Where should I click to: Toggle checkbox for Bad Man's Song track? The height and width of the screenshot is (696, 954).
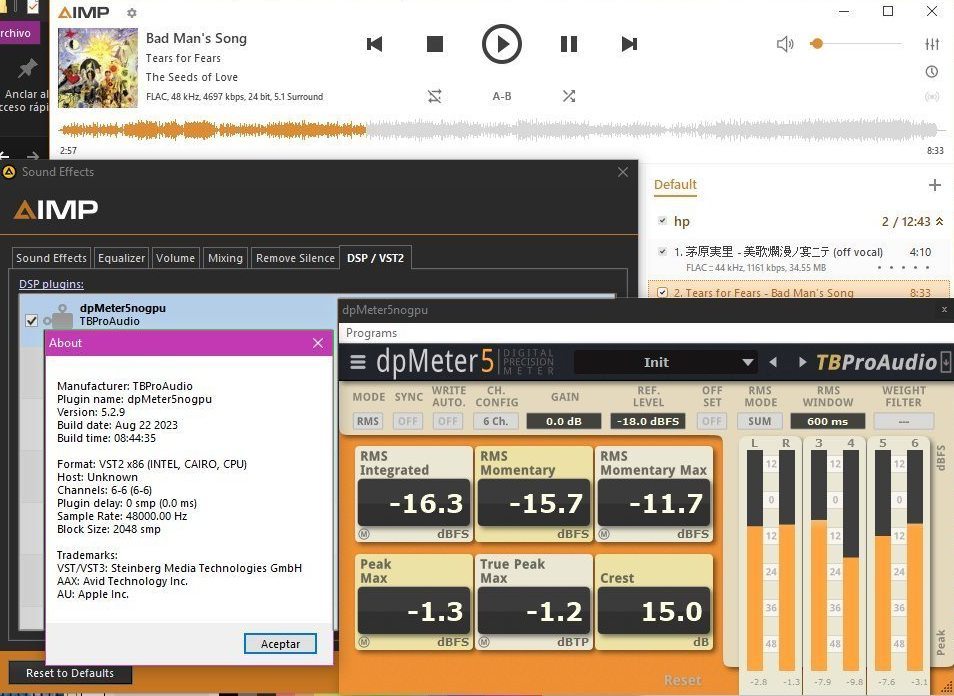(663, 293)
